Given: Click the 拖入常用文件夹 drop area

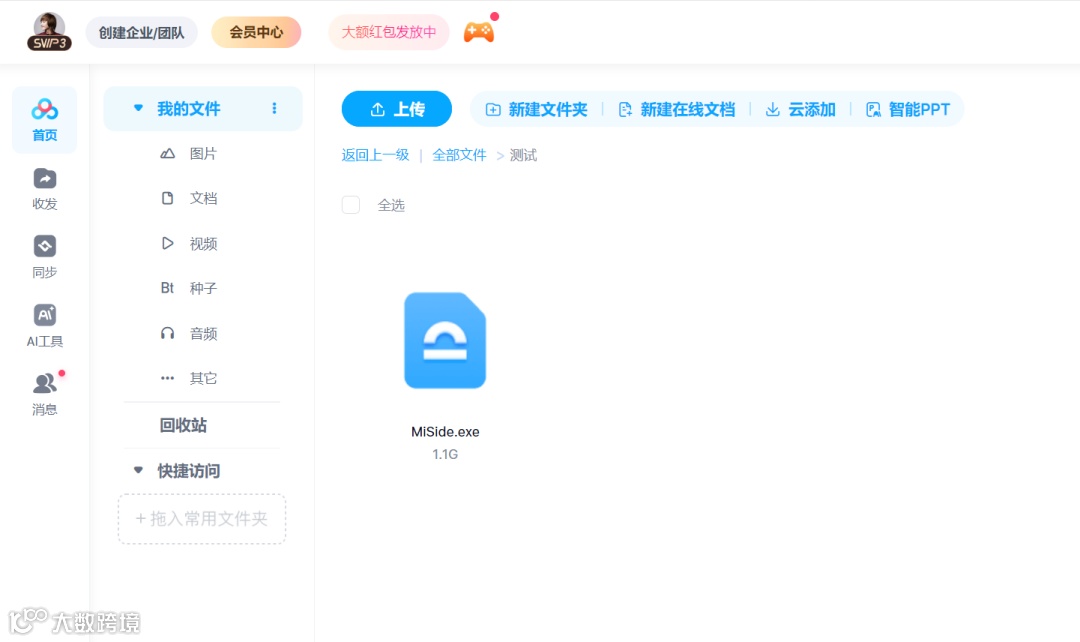Looking at the screenshot, I should [202, 519].
